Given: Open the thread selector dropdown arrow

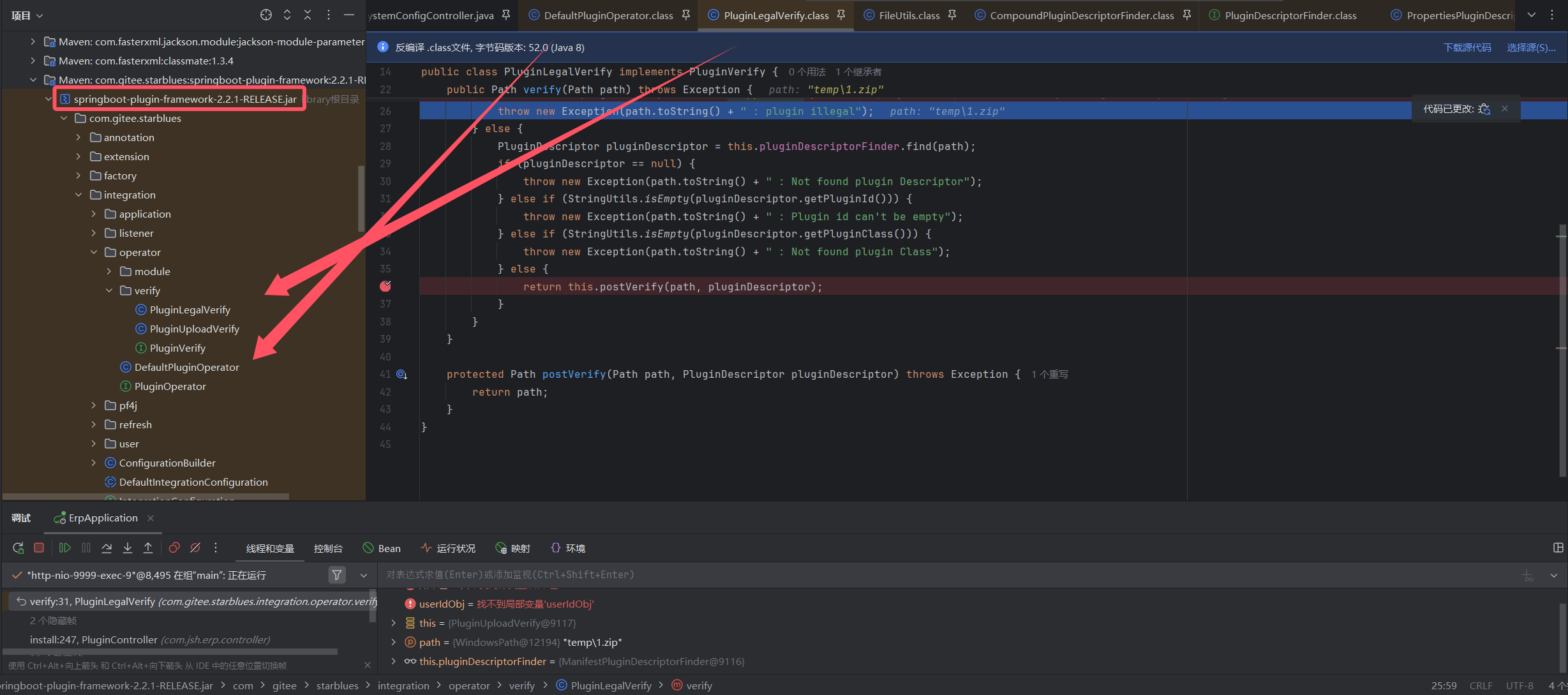Looking at the screenshot, I should 364,575.
